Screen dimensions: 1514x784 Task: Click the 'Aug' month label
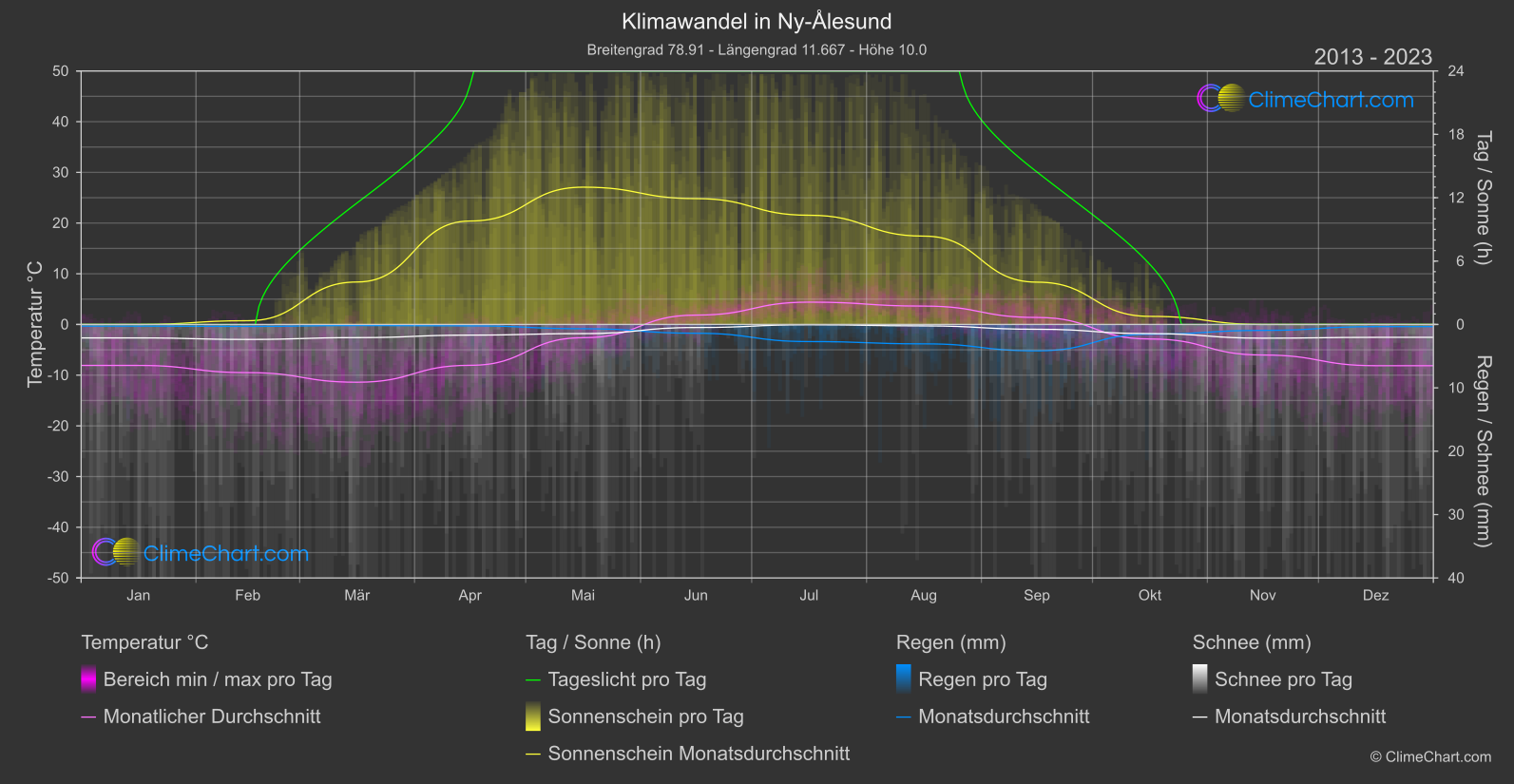click(x=924, y=595)
